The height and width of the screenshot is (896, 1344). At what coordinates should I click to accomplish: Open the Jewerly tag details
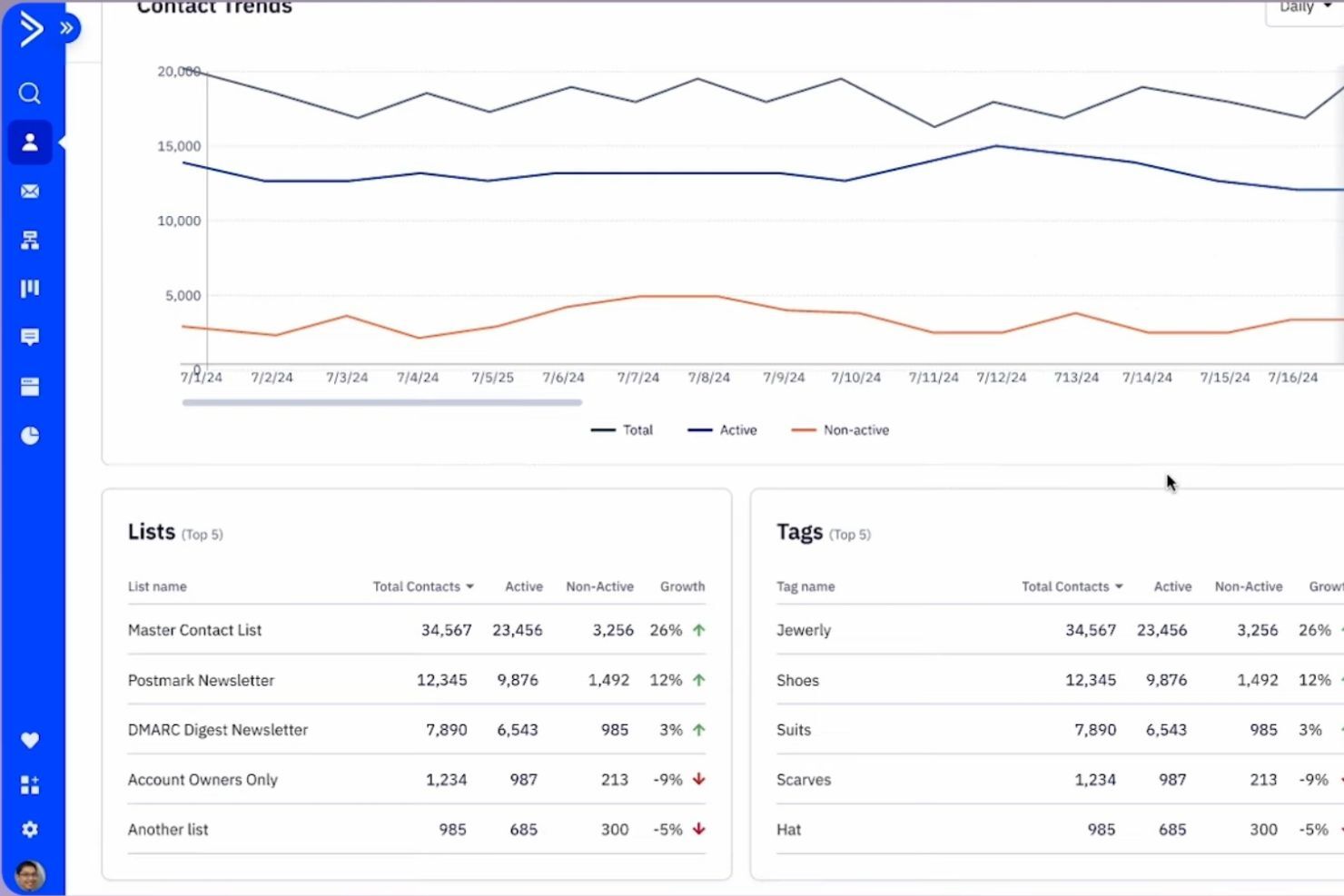[x=803, y=630]
